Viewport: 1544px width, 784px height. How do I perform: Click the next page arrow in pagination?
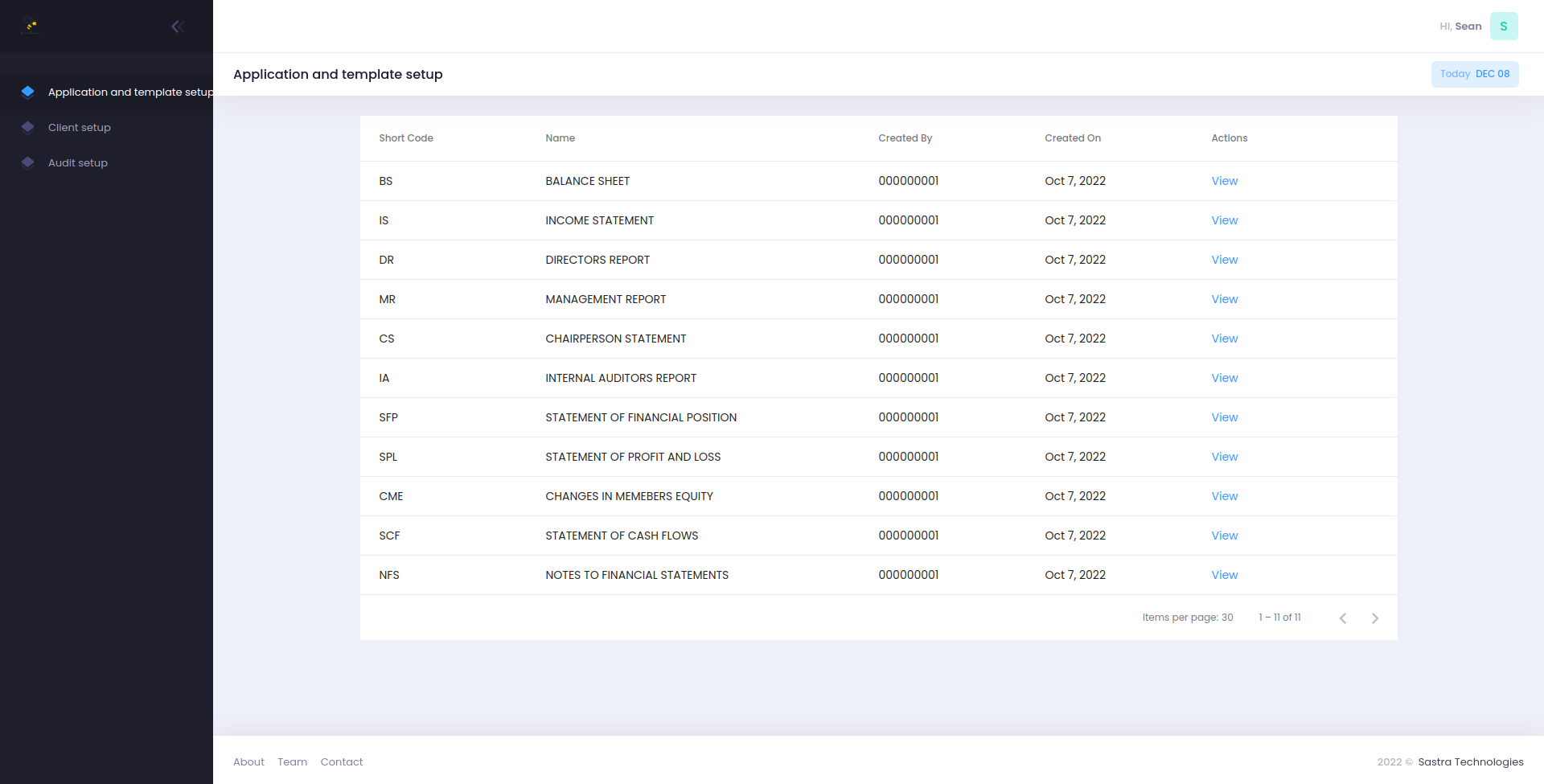pos(1374,618)
